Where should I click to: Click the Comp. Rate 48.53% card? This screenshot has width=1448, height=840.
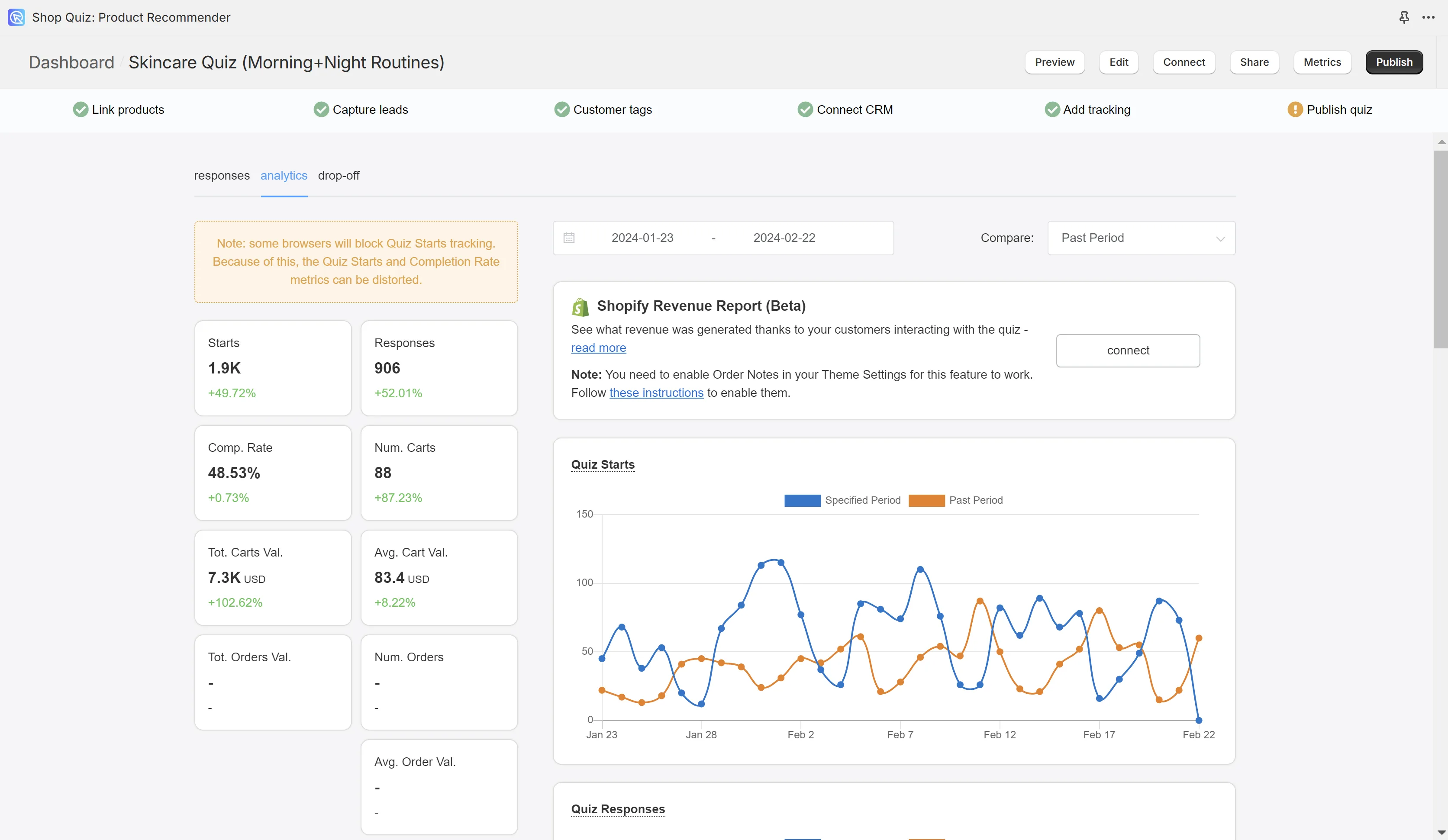tap(273, 473)
